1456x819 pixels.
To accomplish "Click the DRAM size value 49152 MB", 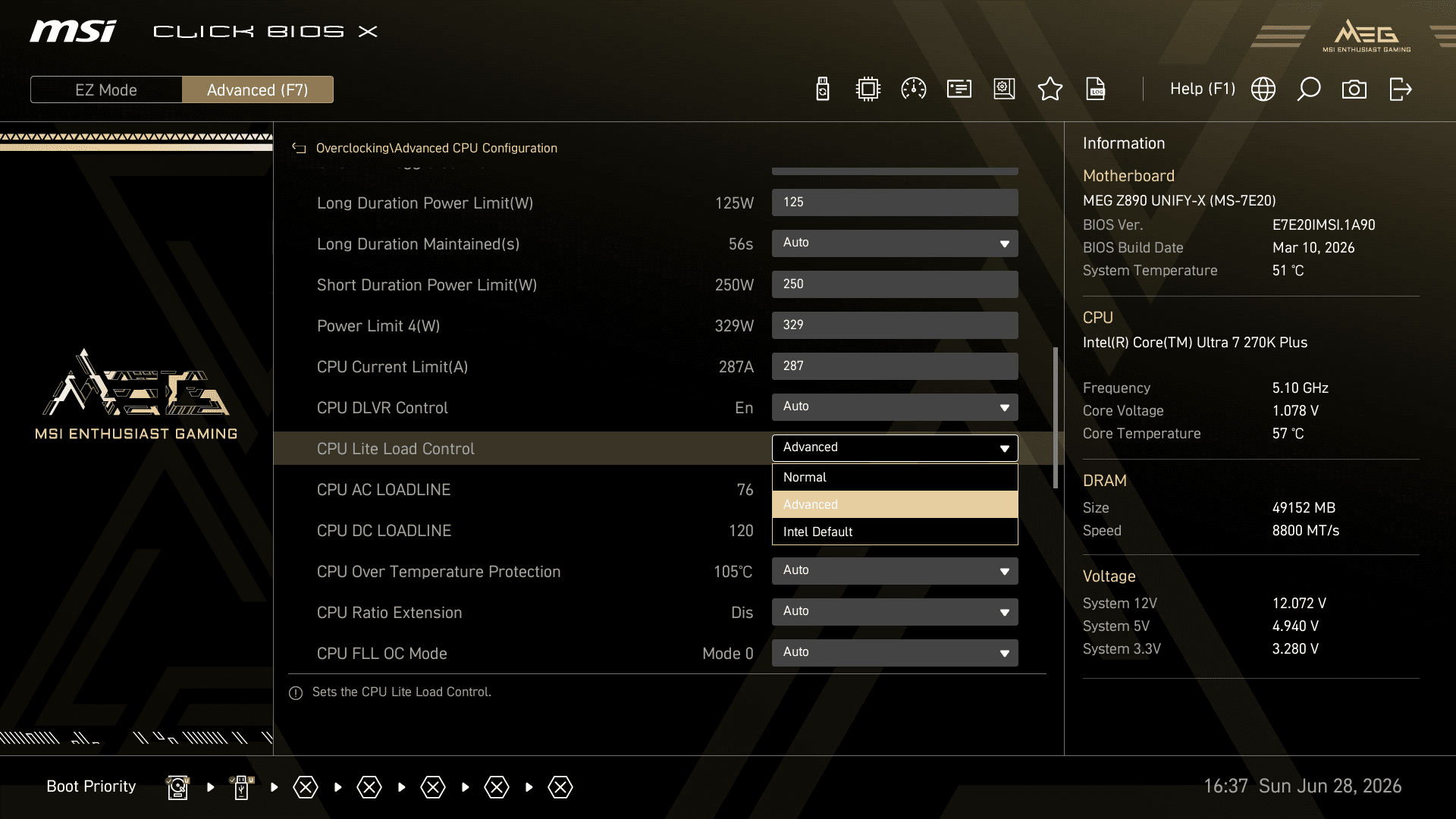I will (x=1304, y=508).
